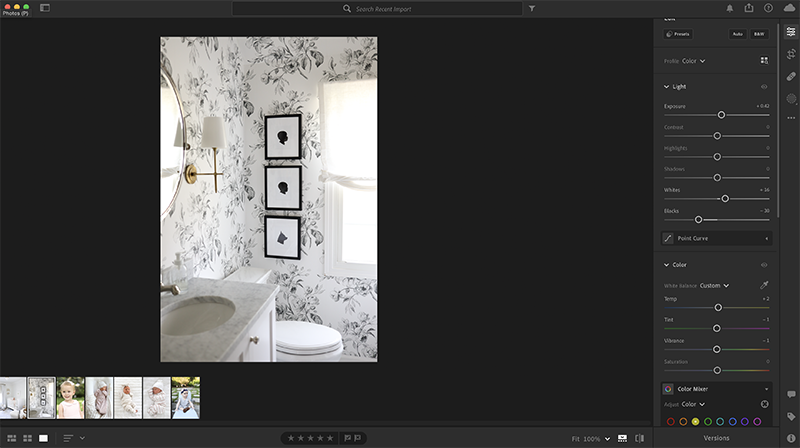800x448 pixels.
Task: Open Versions panel
Action: point(716,438)
